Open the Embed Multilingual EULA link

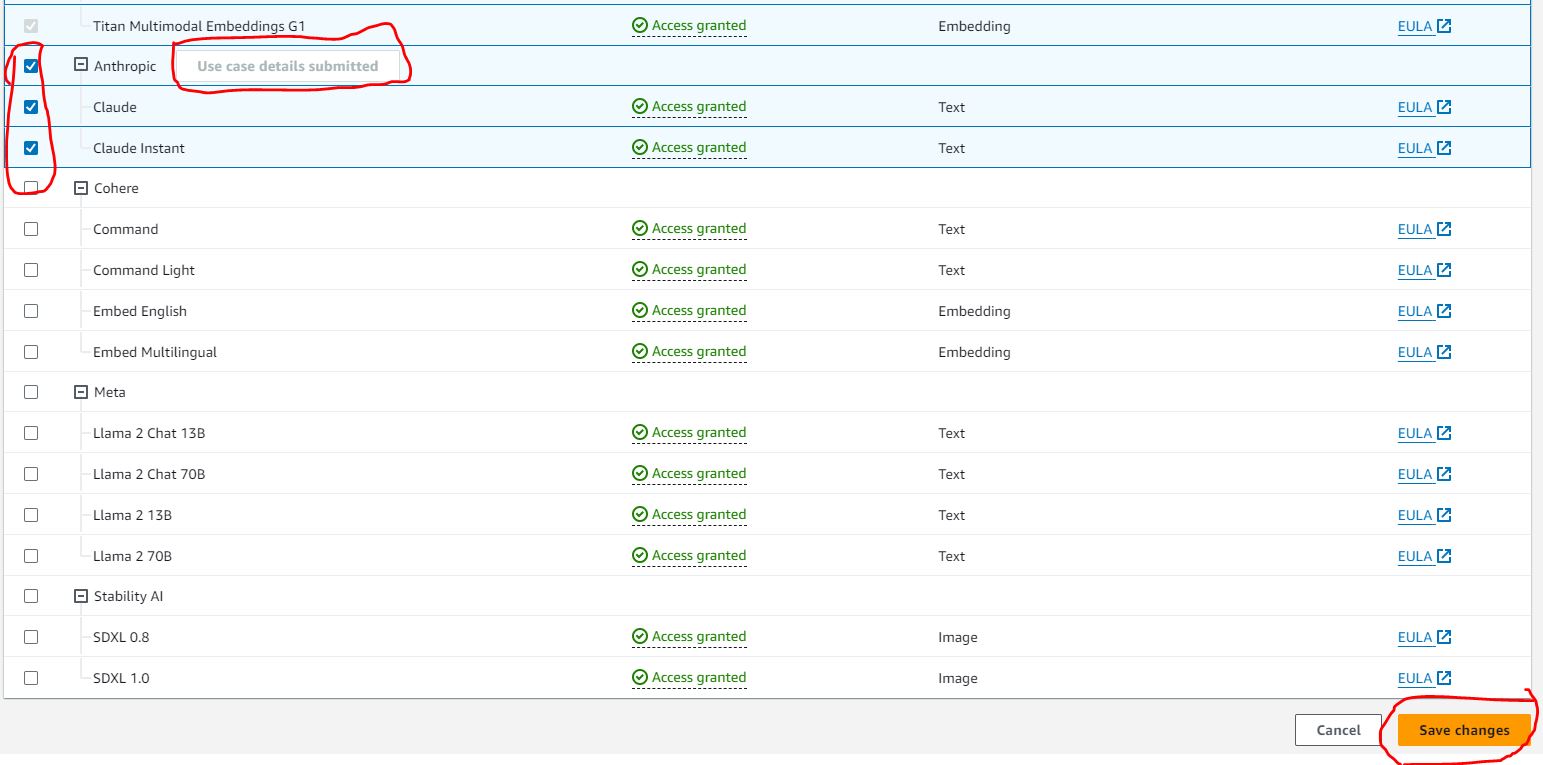(x=1424, y=352)
